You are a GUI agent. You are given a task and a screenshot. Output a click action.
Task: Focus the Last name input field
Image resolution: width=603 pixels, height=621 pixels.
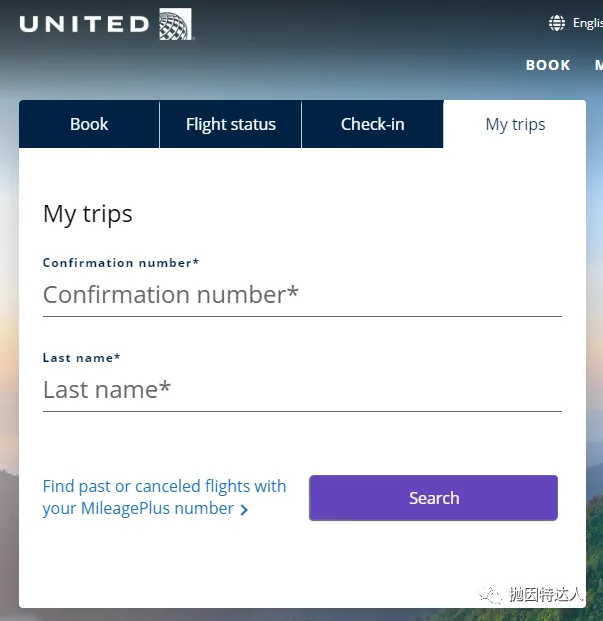[302, 390]
